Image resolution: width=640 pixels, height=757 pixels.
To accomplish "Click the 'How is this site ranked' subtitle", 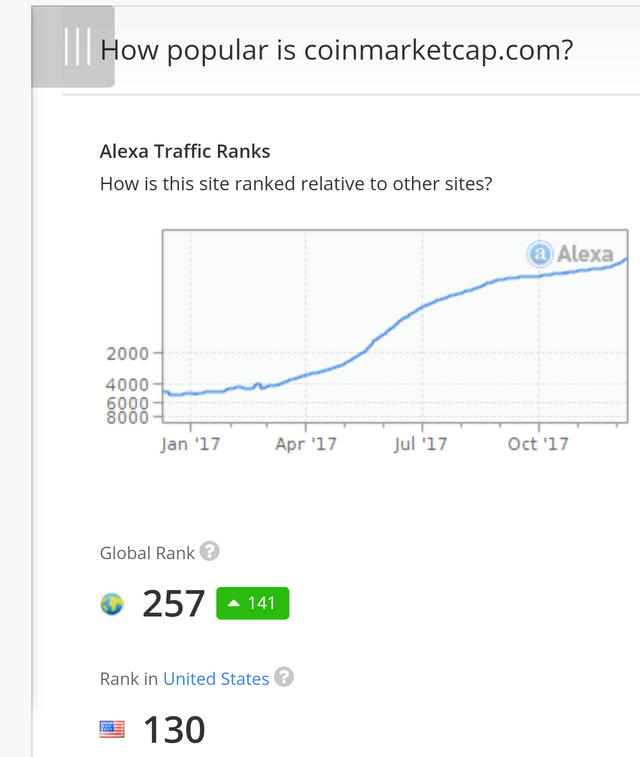I will [296, 184].
